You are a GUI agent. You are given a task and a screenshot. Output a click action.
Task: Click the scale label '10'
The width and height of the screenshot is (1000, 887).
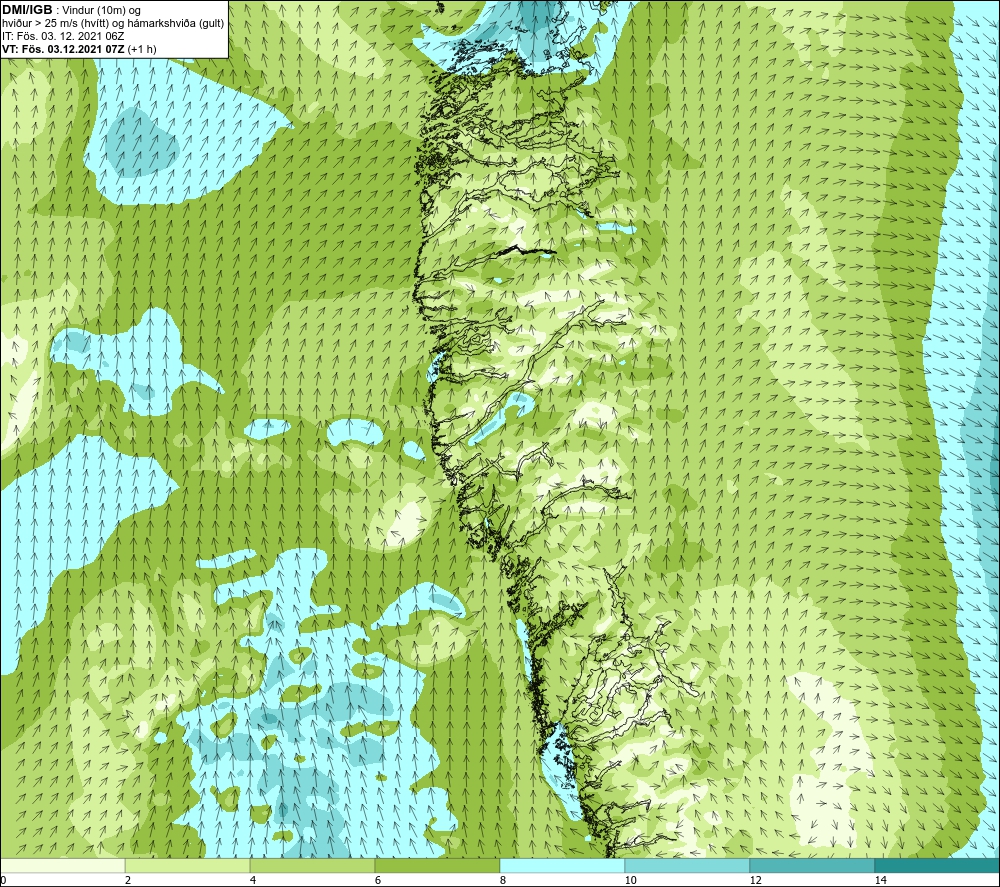point(631,881)
